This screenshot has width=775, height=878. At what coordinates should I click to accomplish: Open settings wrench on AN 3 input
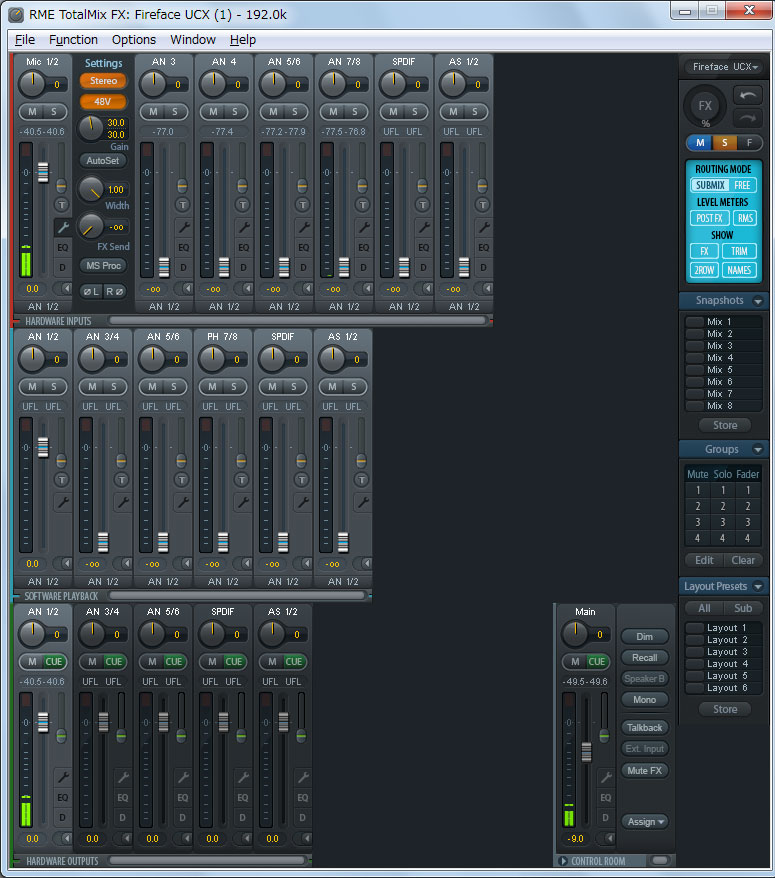183,227
